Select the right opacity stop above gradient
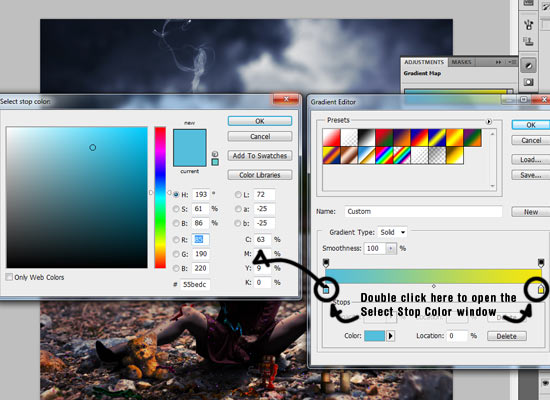 [x=541, y=263]
